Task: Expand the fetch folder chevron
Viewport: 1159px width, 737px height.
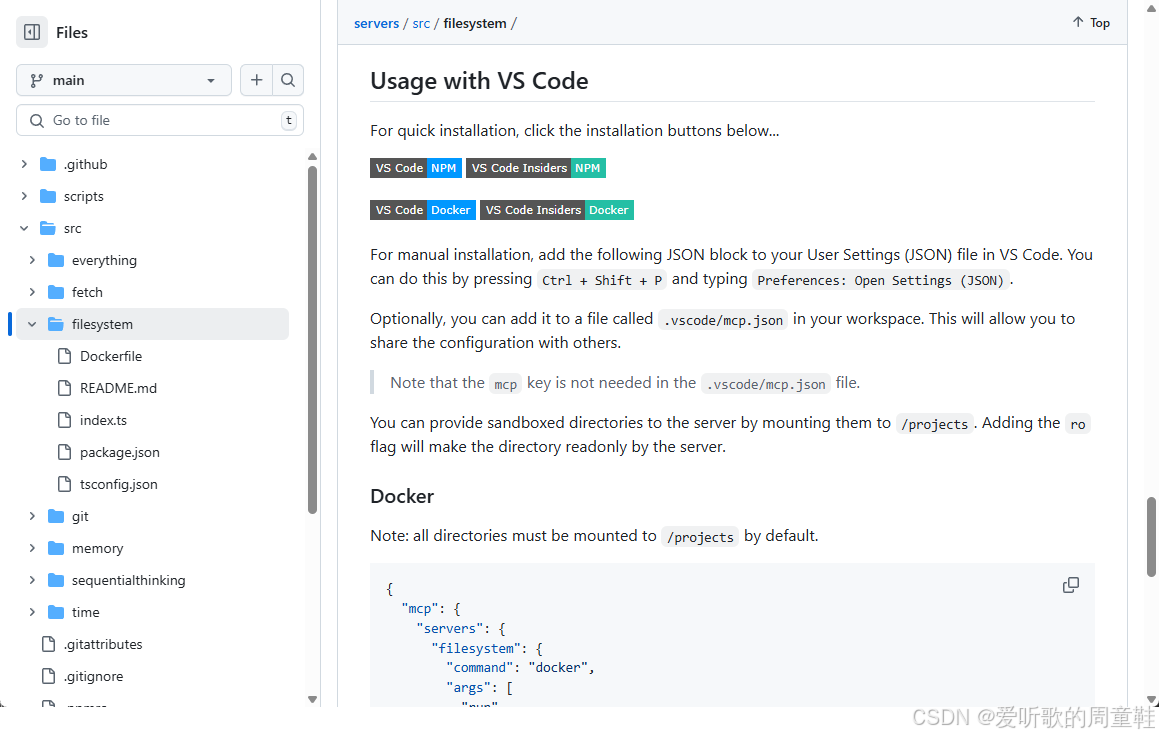Action: (32, 292)
